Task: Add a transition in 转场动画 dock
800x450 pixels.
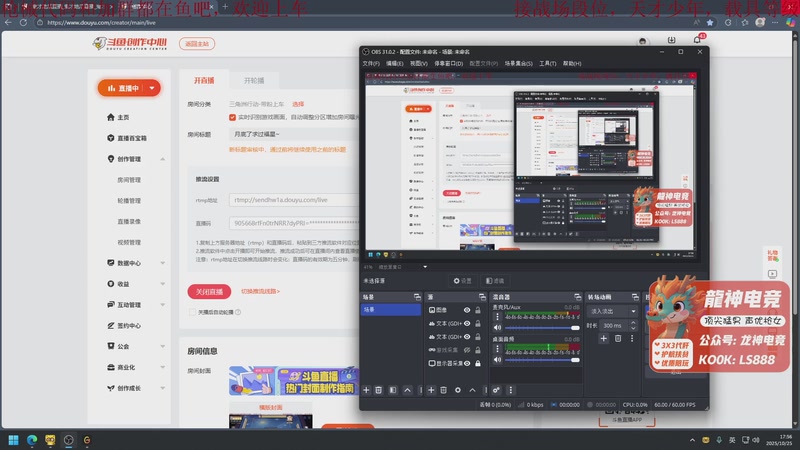Action: pyautogui.click(x=604, y=338)
